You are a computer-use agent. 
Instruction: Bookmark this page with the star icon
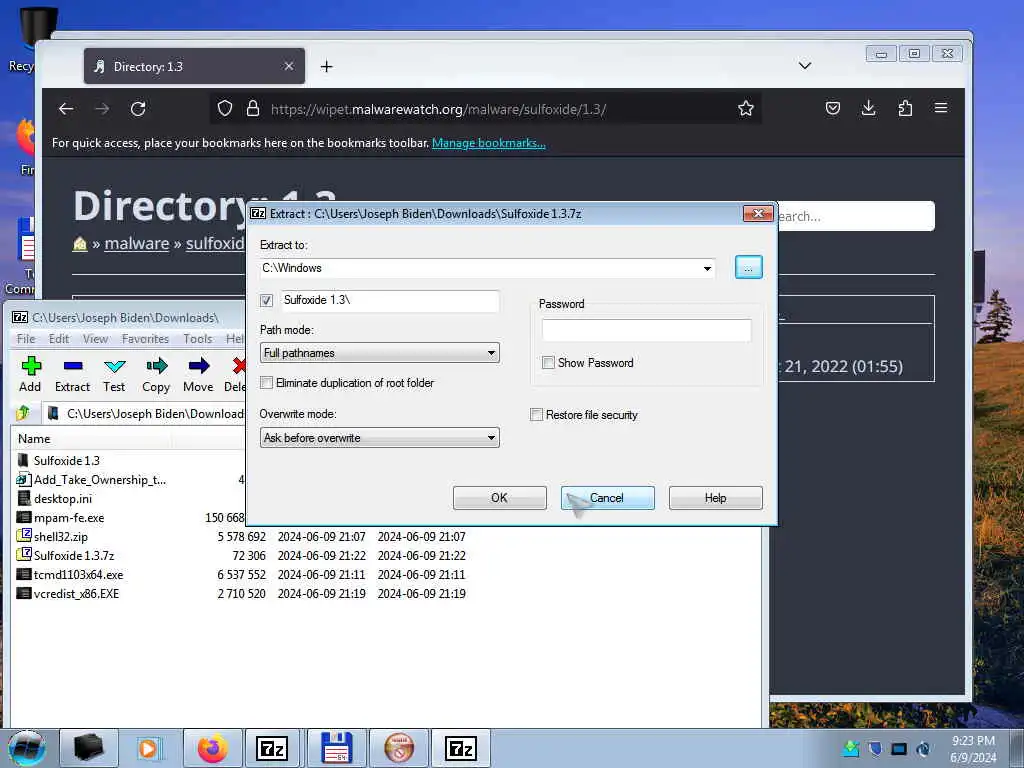click(x=746, y=108)
